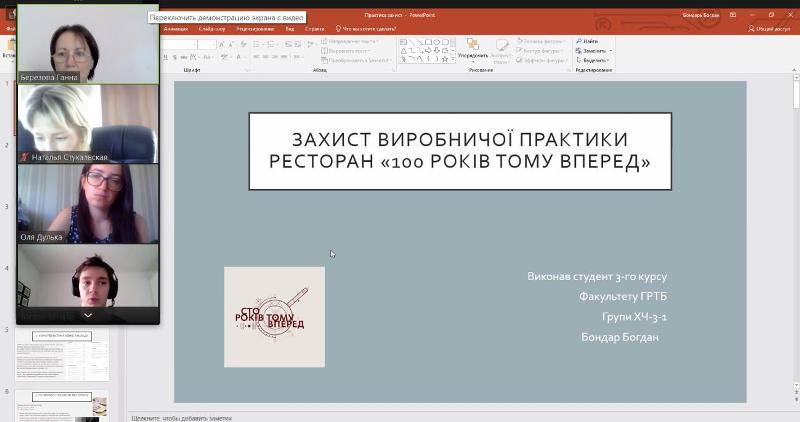Select Березова Ганна's video tile
The height and width of the screenshot is (422, 800).
click(x=88, y=45)
